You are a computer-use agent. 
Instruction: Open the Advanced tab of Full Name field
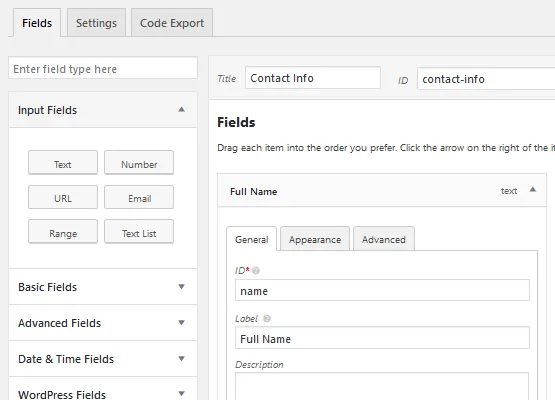tap(384, 239)
